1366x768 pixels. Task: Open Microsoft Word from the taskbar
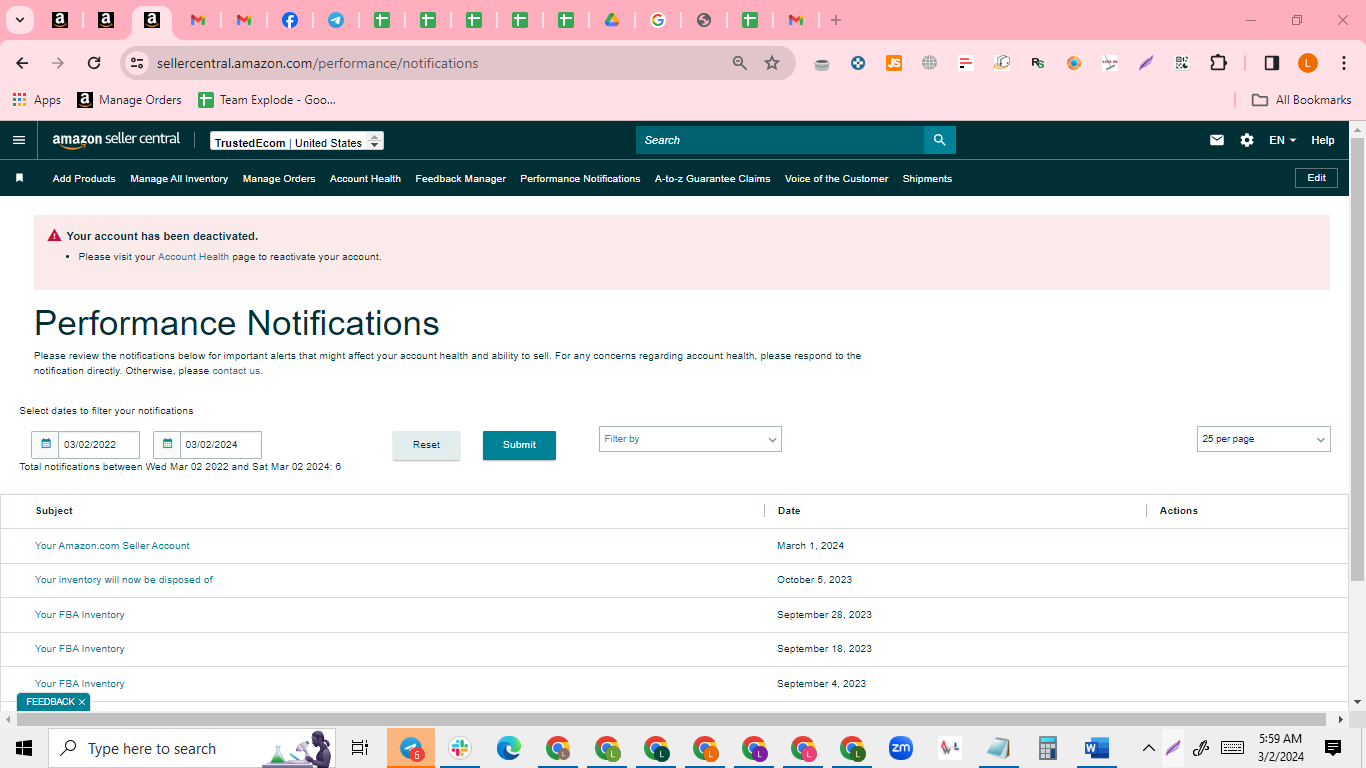click(x=1097, y=748)
